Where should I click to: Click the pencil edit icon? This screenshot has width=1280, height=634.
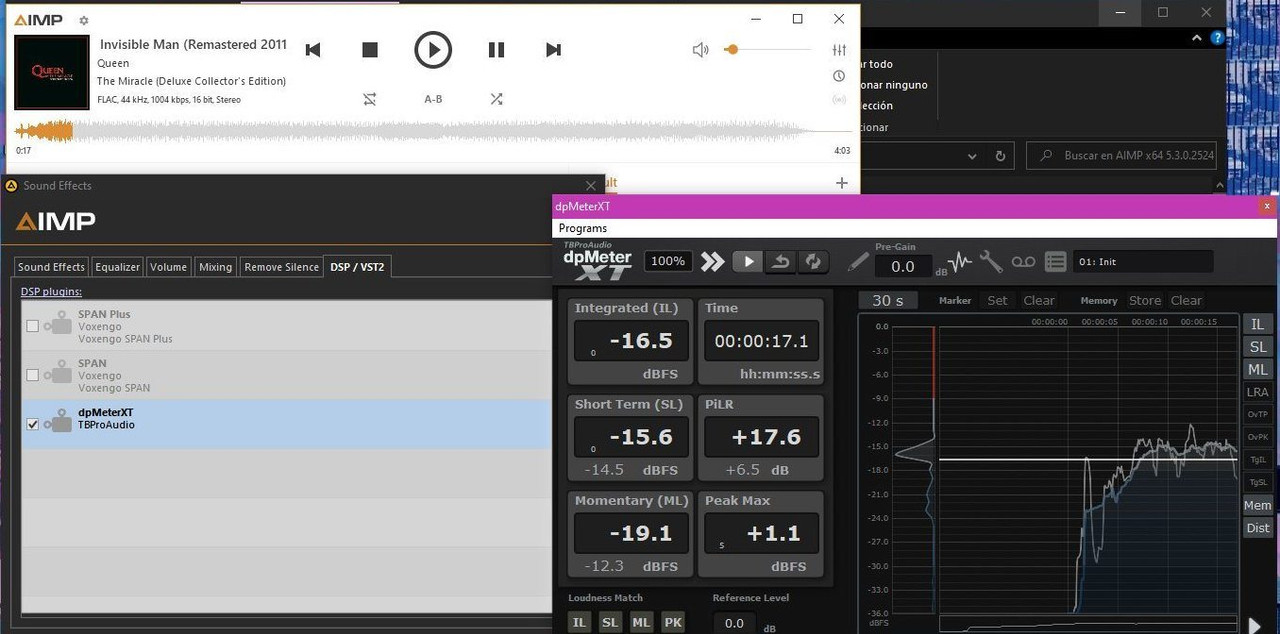[858, 262]
